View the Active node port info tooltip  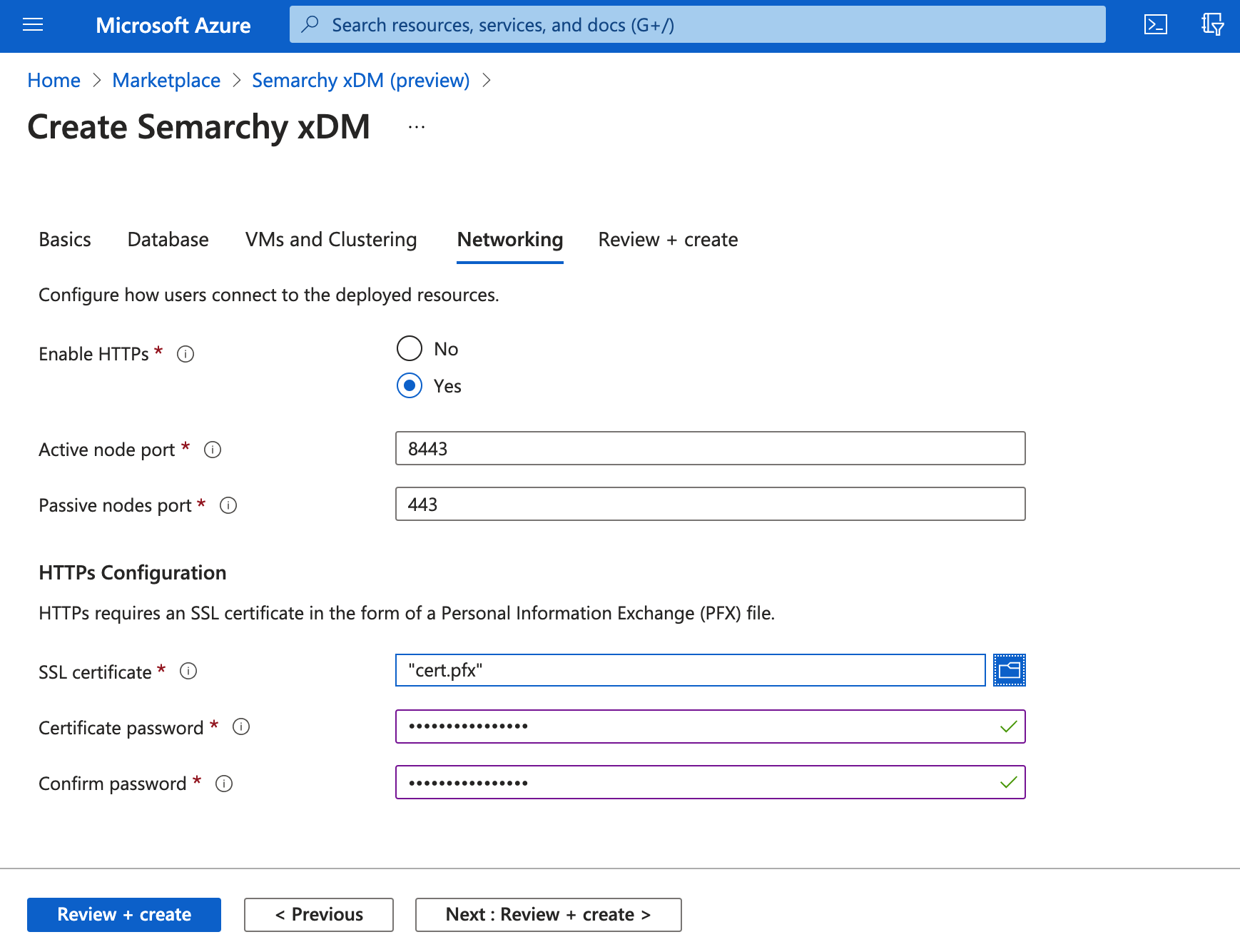(x=212, y=449)
